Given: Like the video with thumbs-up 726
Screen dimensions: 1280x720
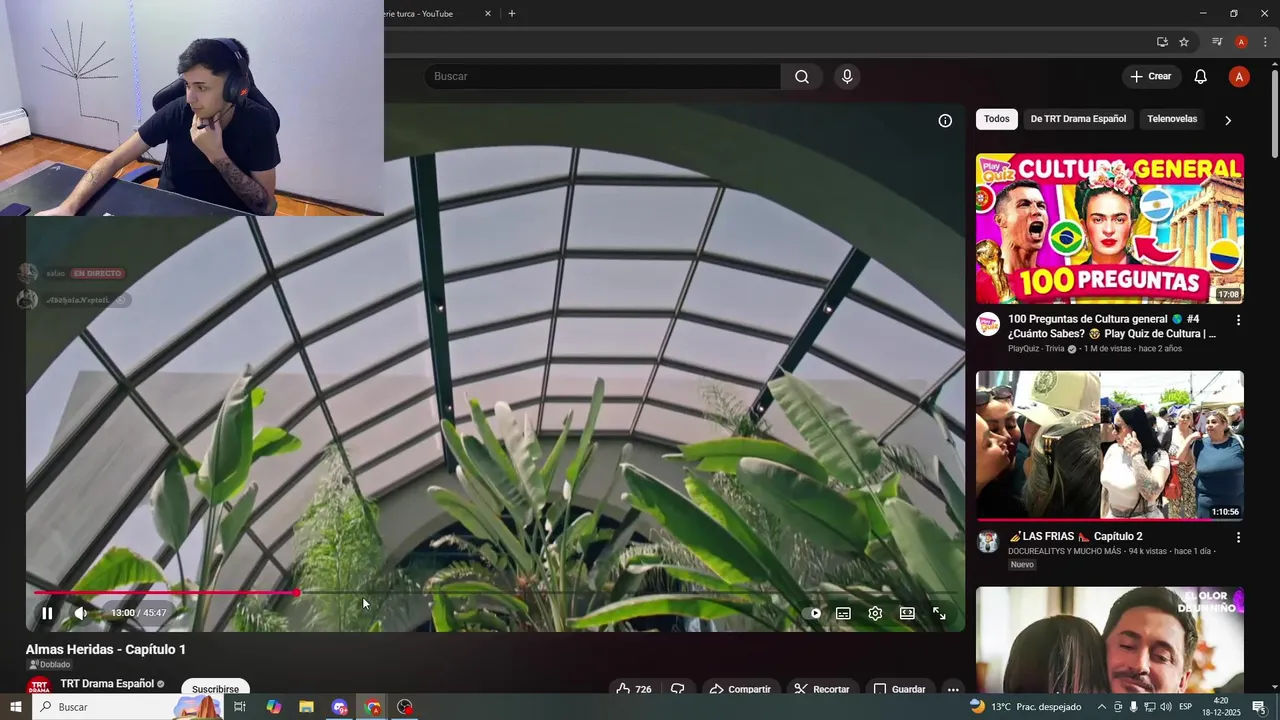Looking at the screenshot, I should point(634,689).
